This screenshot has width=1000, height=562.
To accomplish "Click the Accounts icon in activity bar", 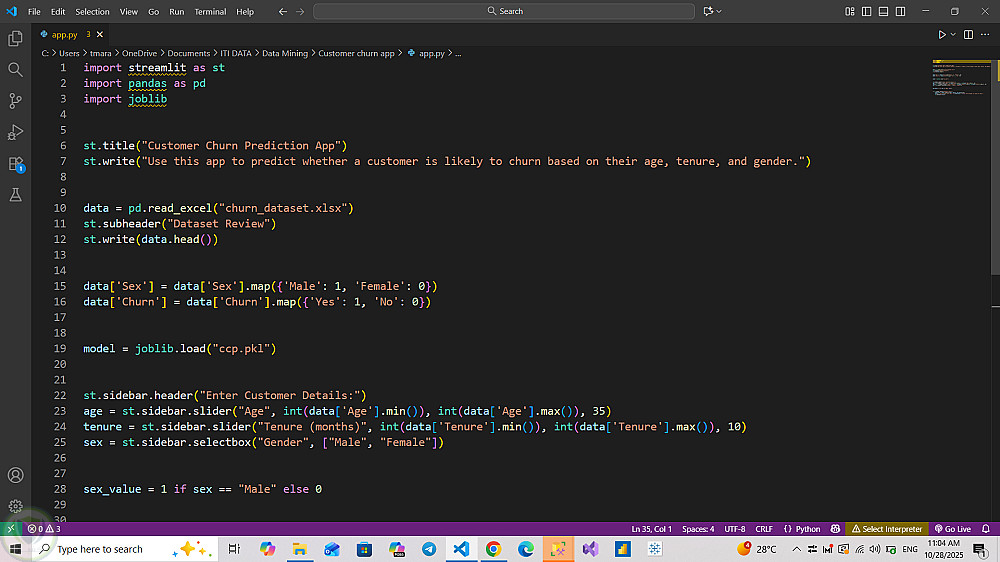I will point(15,475).
